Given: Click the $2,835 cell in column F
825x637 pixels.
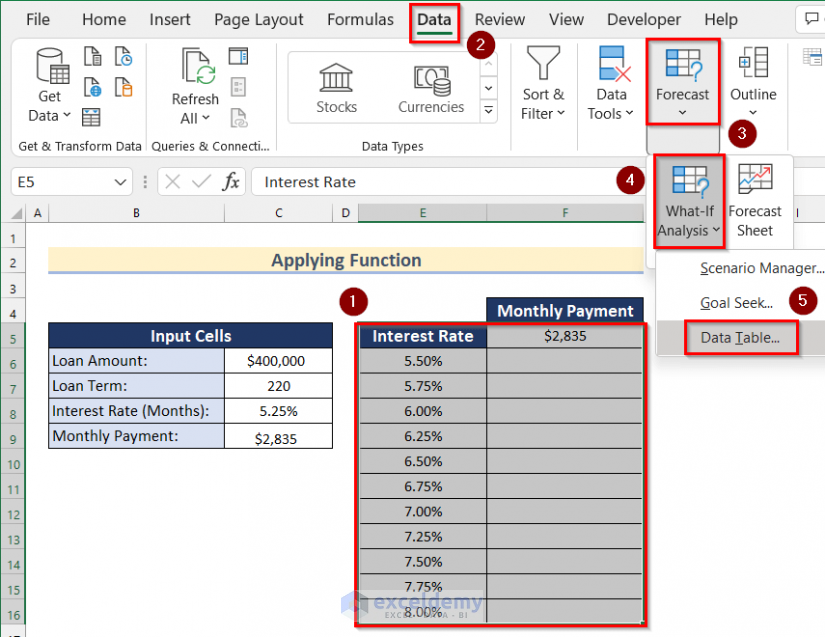Looking at the screenshot, I should 565,336.
